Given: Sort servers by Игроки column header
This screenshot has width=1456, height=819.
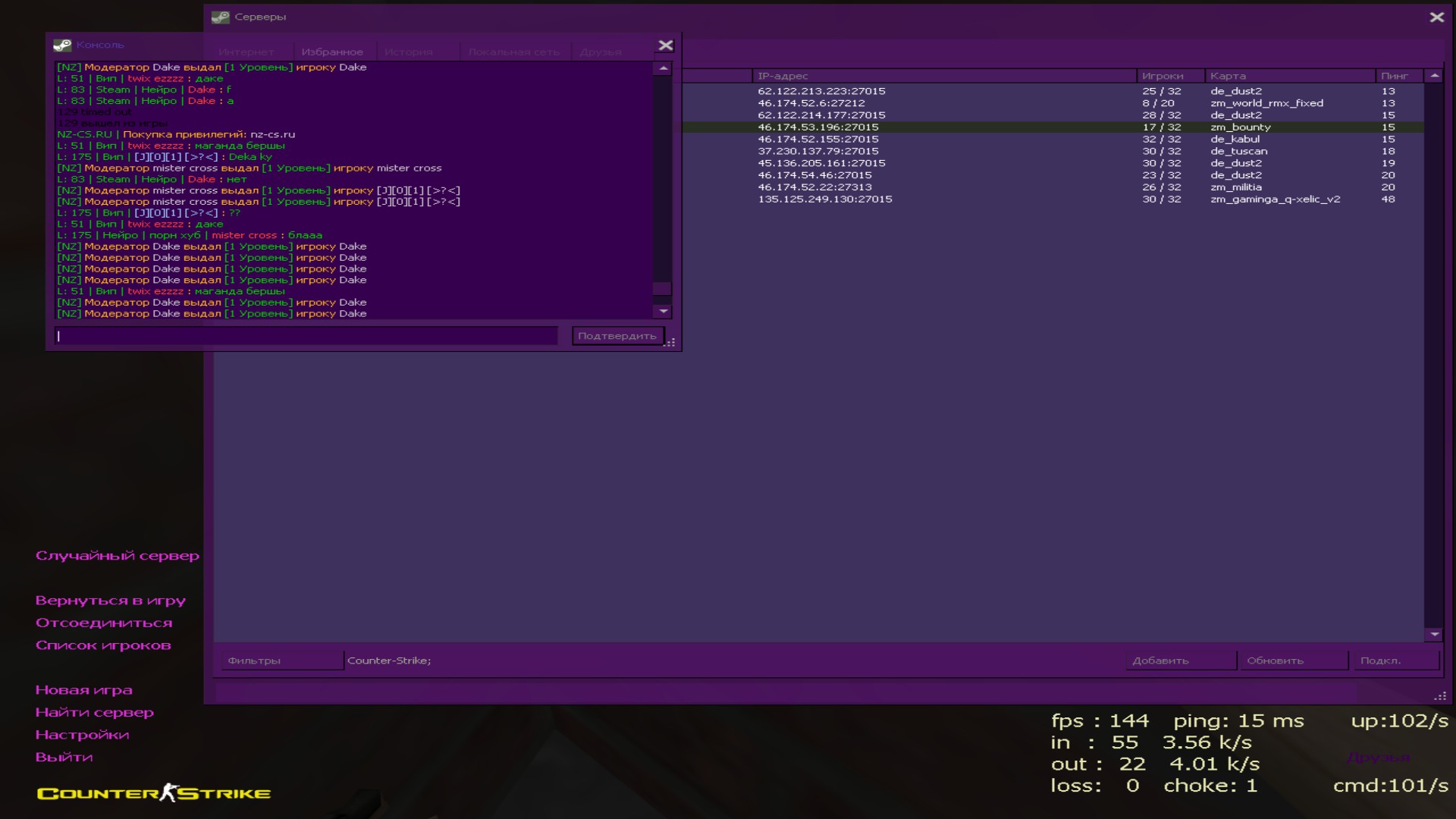Looking at the screenshot, I should [1163, 76].
